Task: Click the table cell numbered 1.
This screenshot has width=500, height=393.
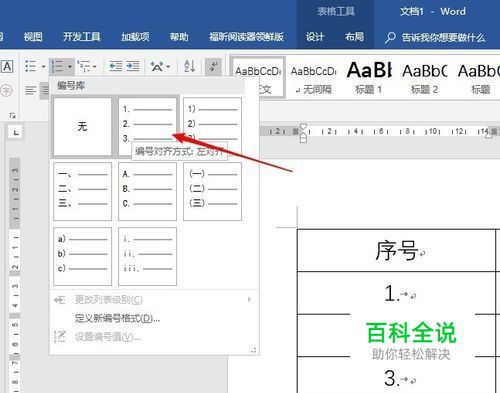Action: coord(396,293)
